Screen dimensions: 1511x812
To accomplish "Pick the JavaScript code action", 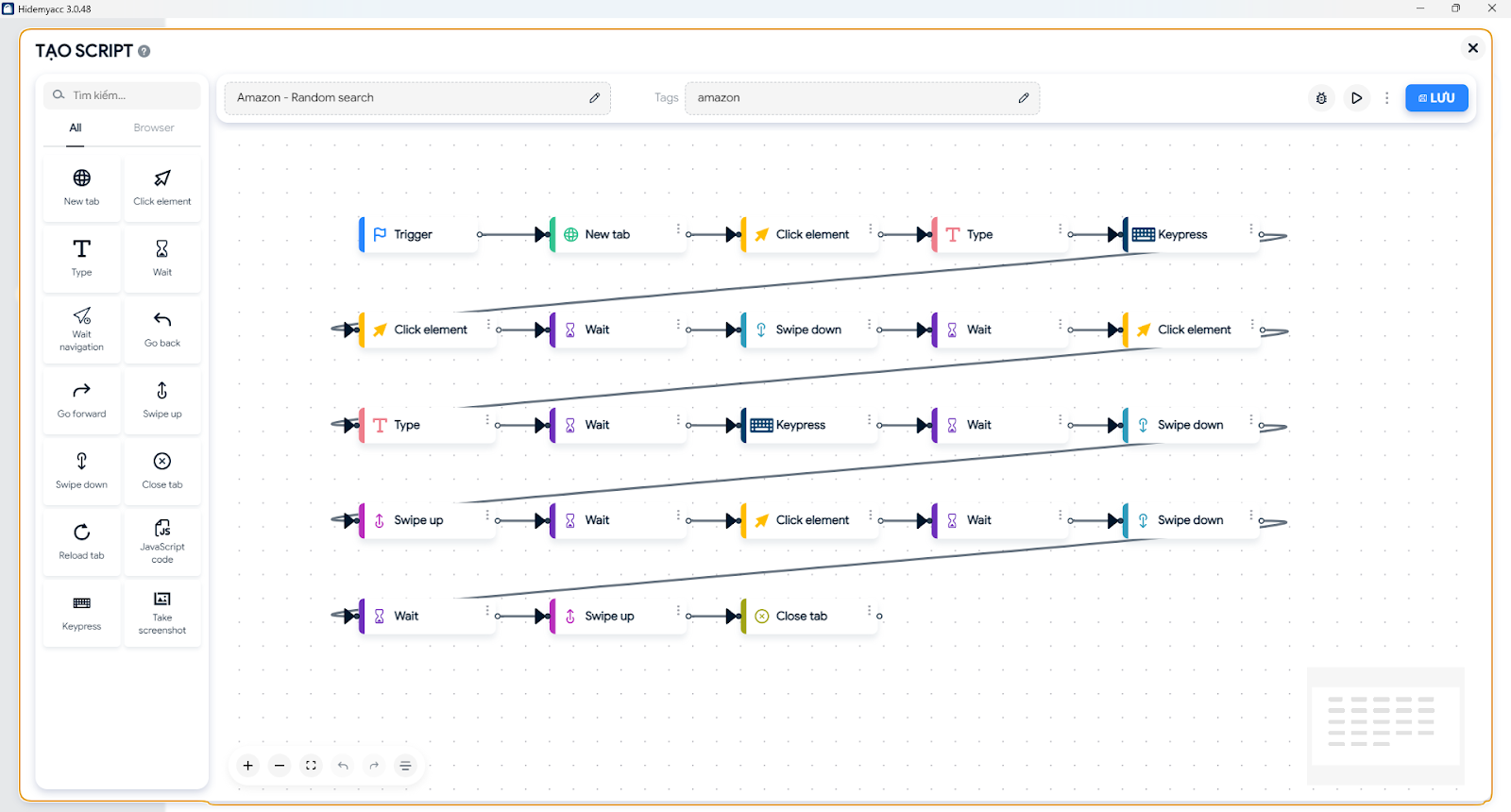I will (x=162, y=542).
